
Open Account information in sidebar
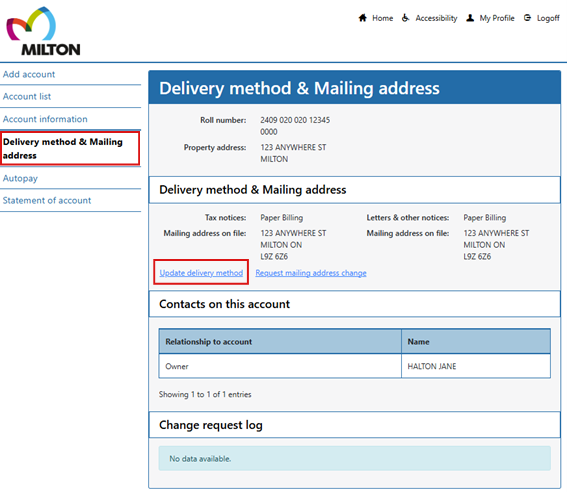coord(45,119)
